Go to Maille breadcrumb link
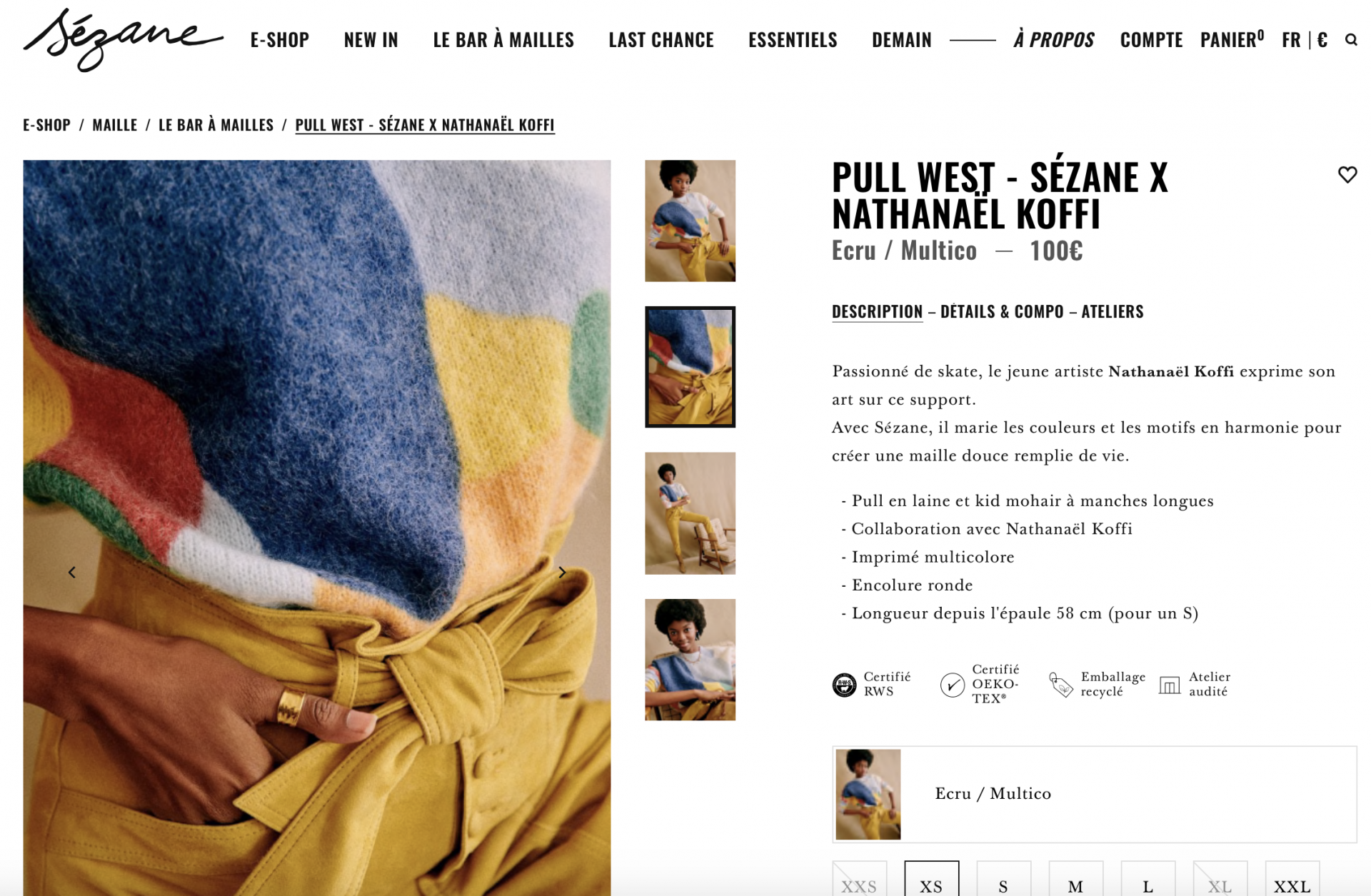Viewport: 1371px width, 896px height. (114, 125)
